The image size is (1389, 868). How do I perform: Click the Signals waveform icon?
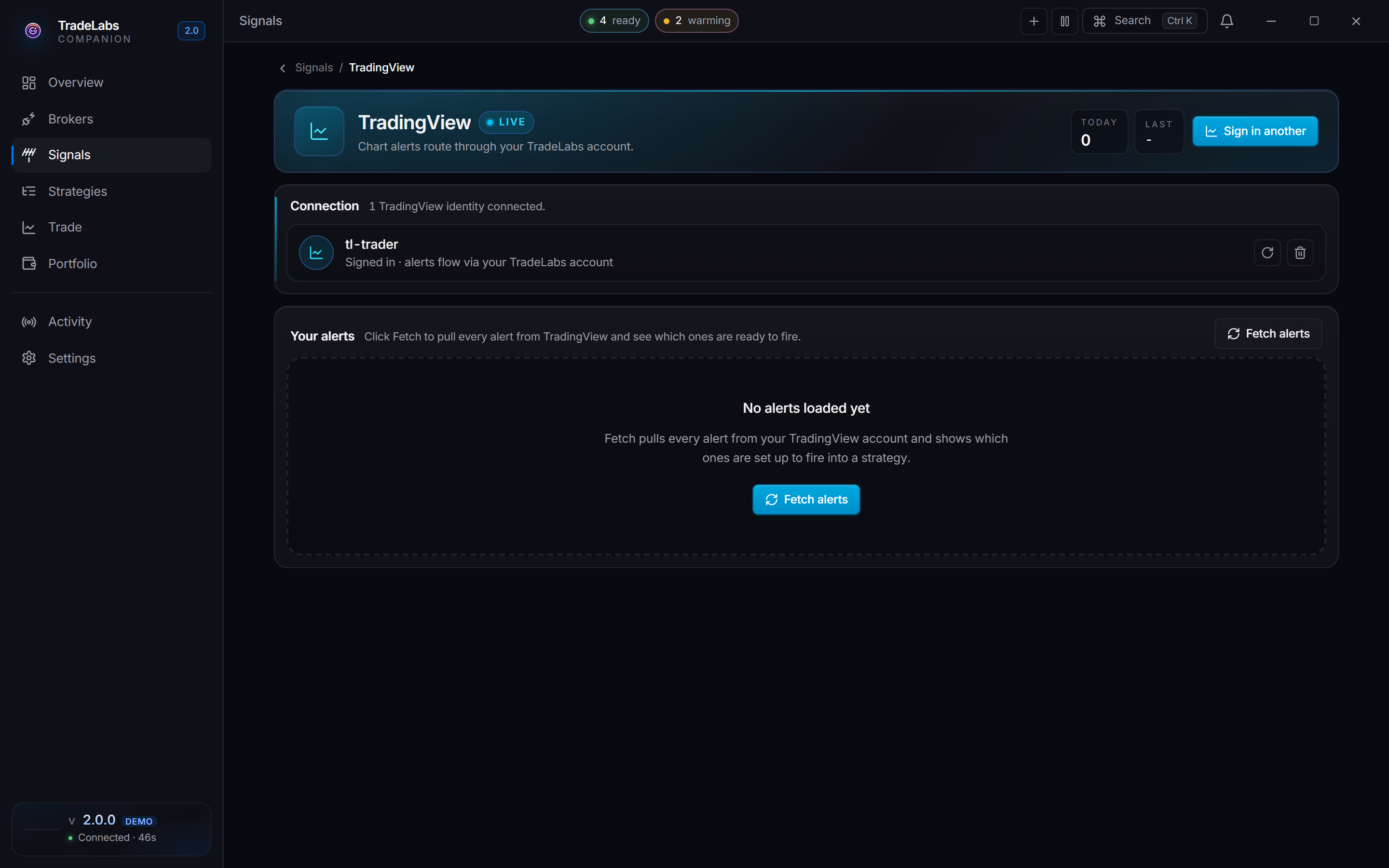coord(29,155)
